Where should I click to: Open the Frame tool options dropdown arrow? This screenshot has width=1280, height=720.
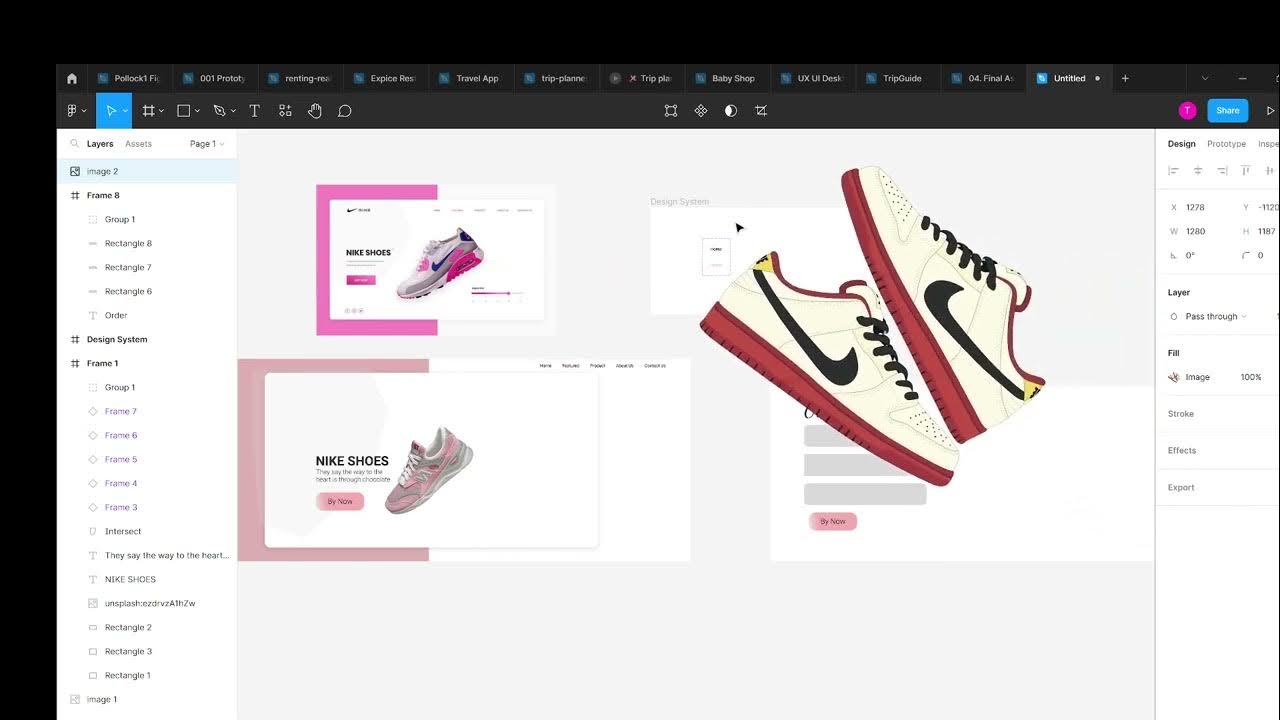pos(162,111)
